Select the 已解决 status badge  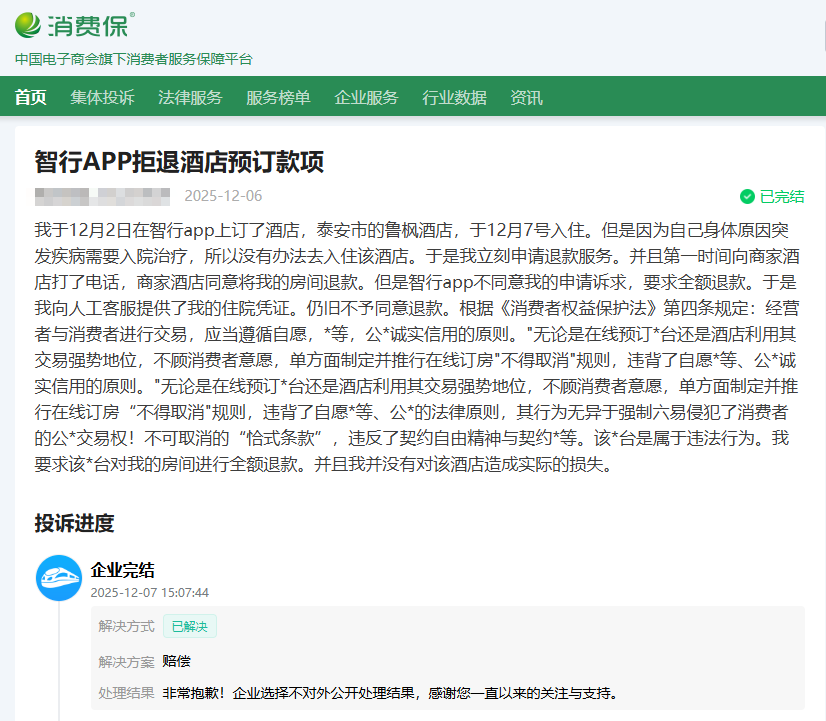point(189,625)
